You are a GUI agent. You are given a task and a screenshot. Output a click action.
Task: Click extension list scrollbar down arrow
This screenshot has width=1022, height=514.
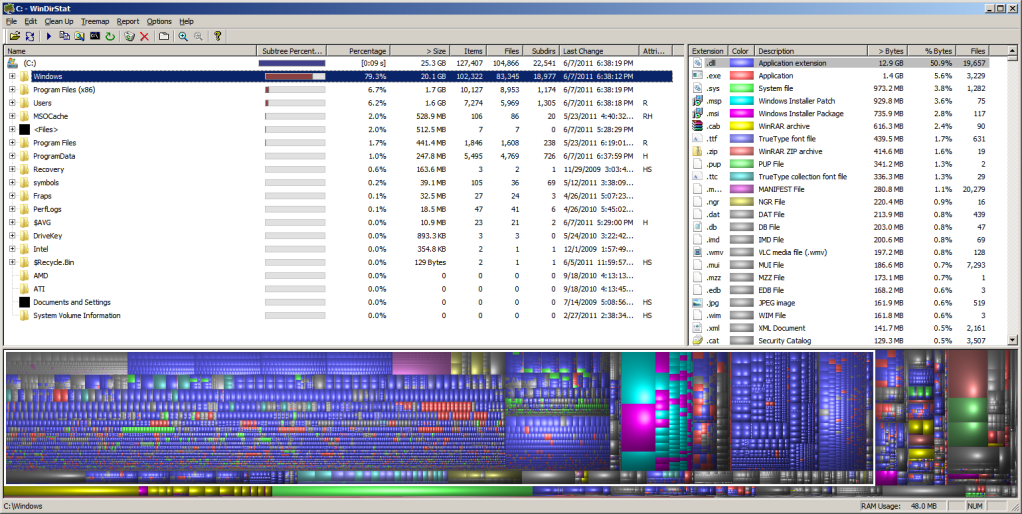(1012, 340)
